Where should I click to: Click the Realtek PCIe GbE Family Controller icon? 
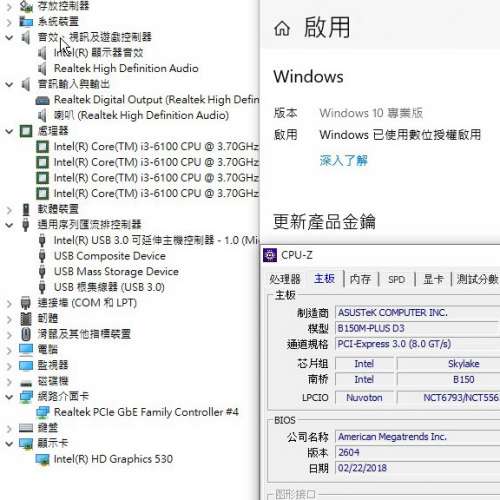click(42, 413)
